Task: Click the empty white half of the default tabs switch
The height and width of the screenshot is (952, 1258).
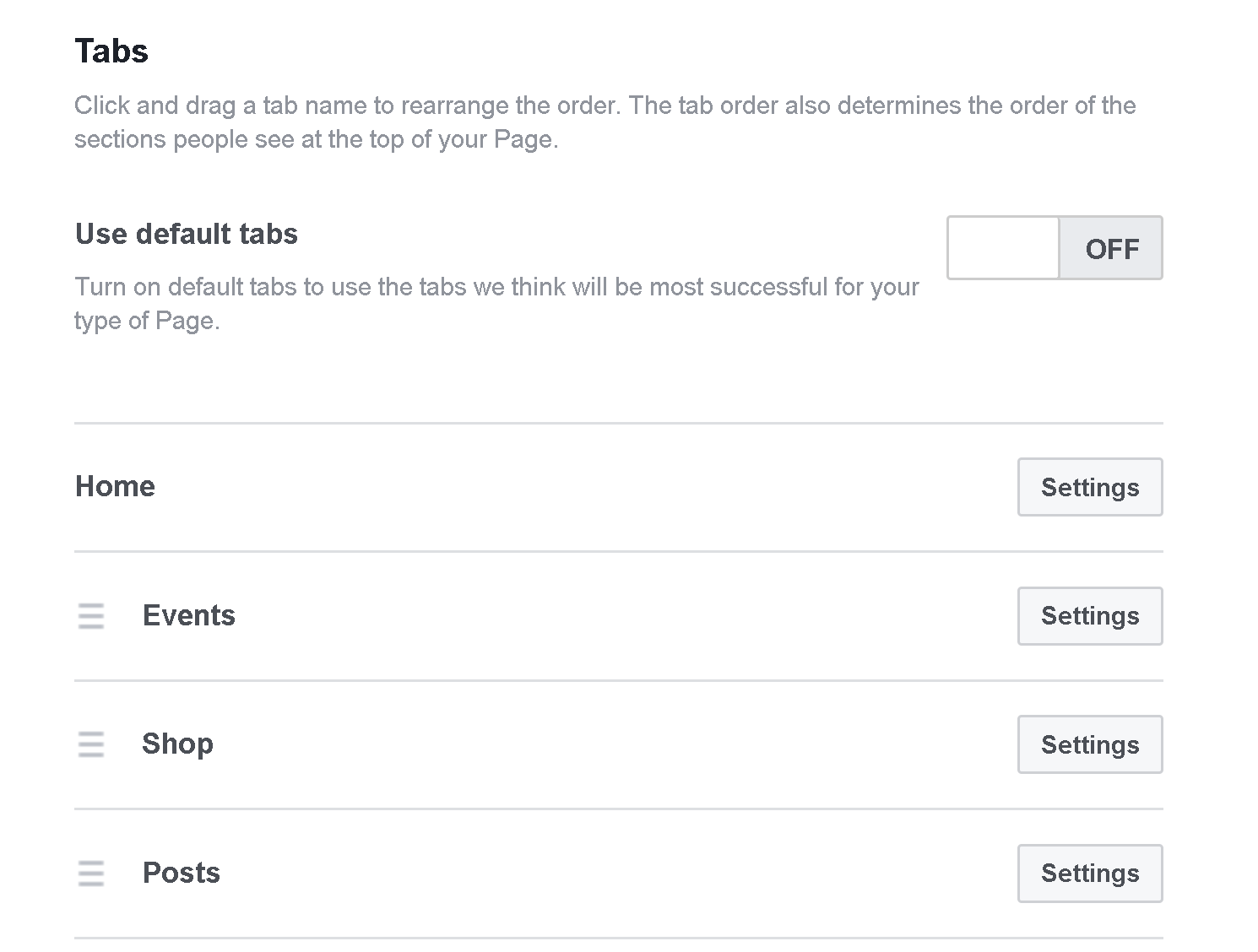Action: (1003, 248)
